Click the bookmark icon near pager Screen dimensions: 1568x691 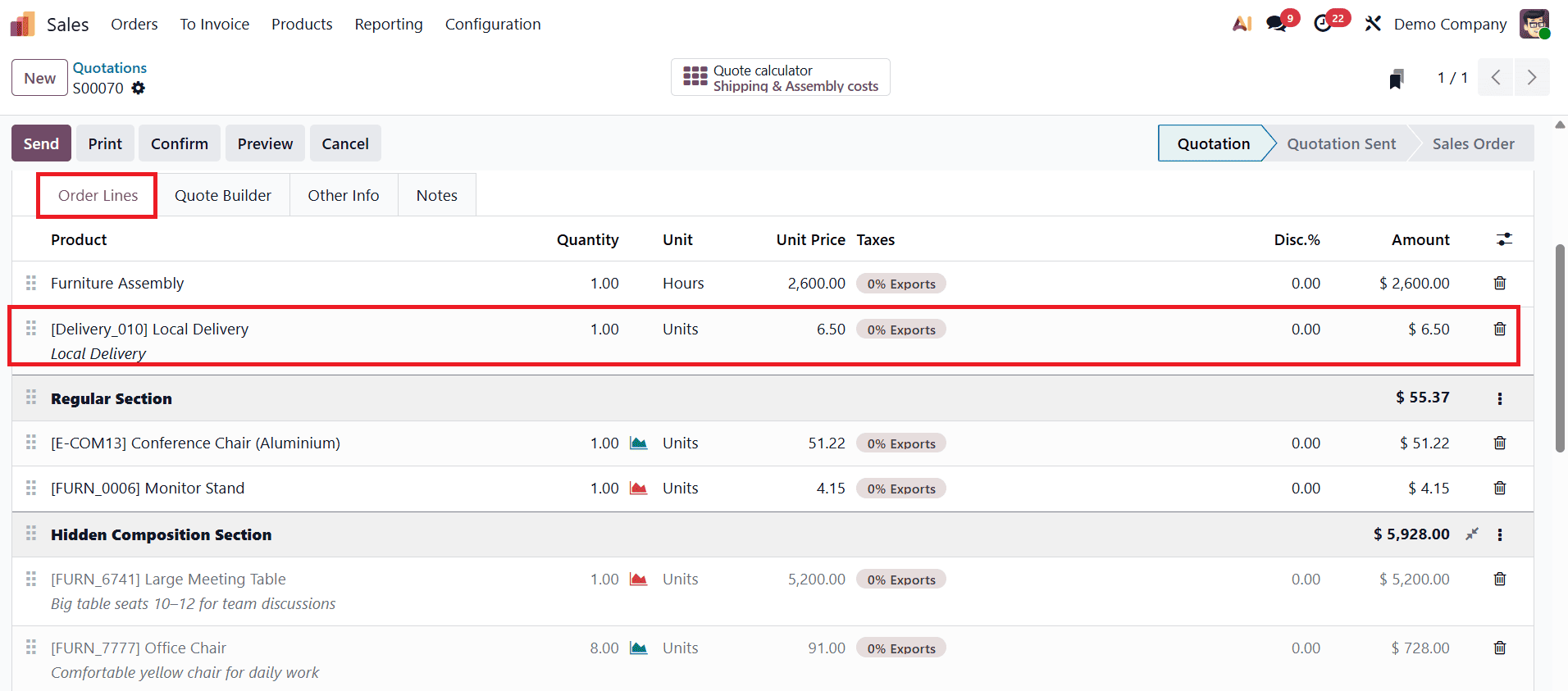(x=1397, y=79)
